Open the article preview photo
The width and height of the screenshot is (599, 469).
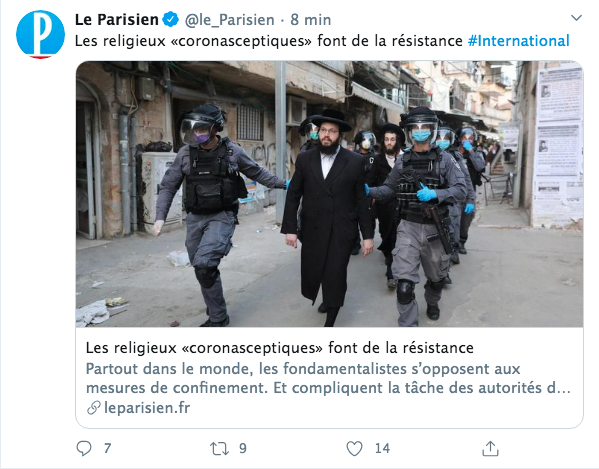click(329, 194)
